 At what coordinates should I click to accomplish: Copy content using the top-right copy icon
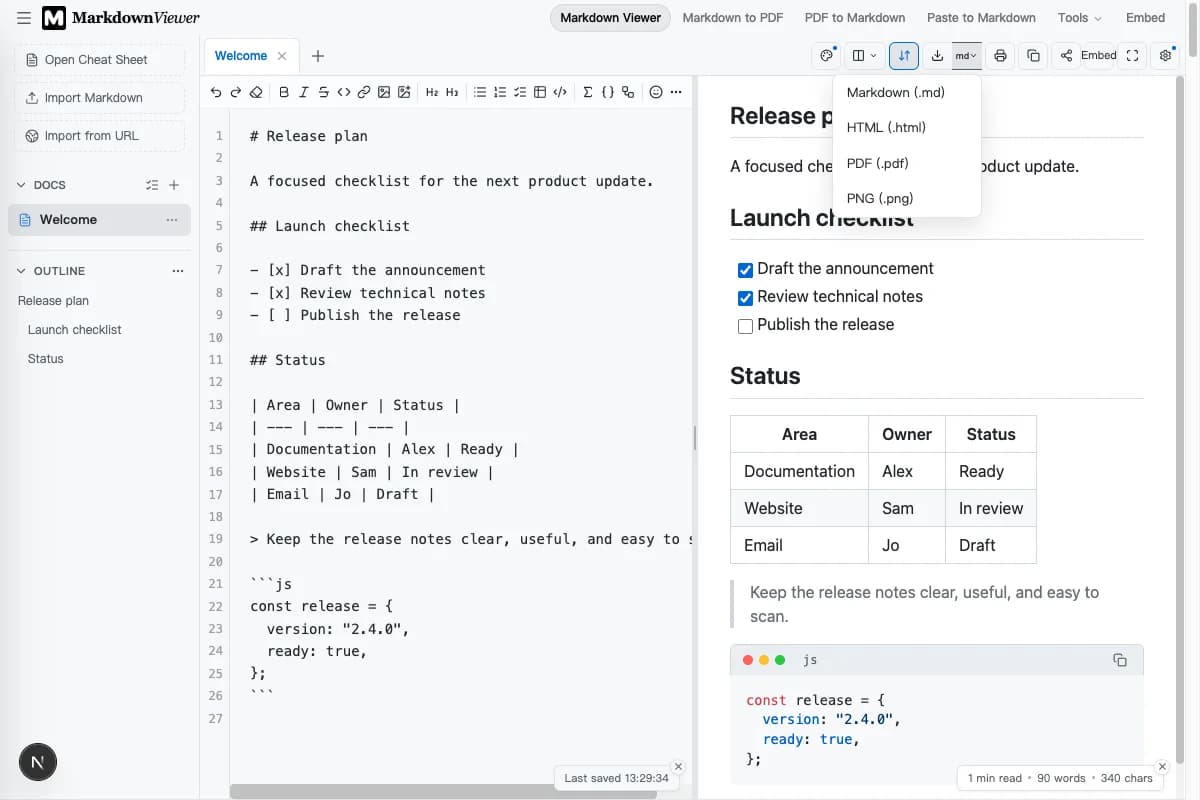point(1034,56)
